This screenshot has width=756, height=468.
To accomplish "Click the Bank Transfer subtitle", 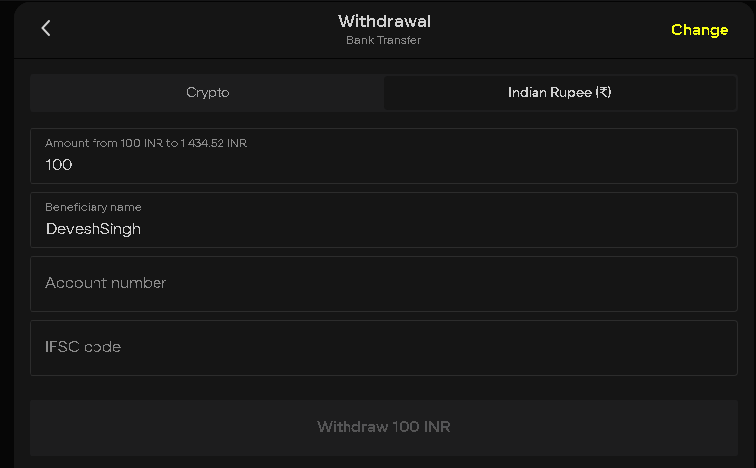I will [384, 41].
